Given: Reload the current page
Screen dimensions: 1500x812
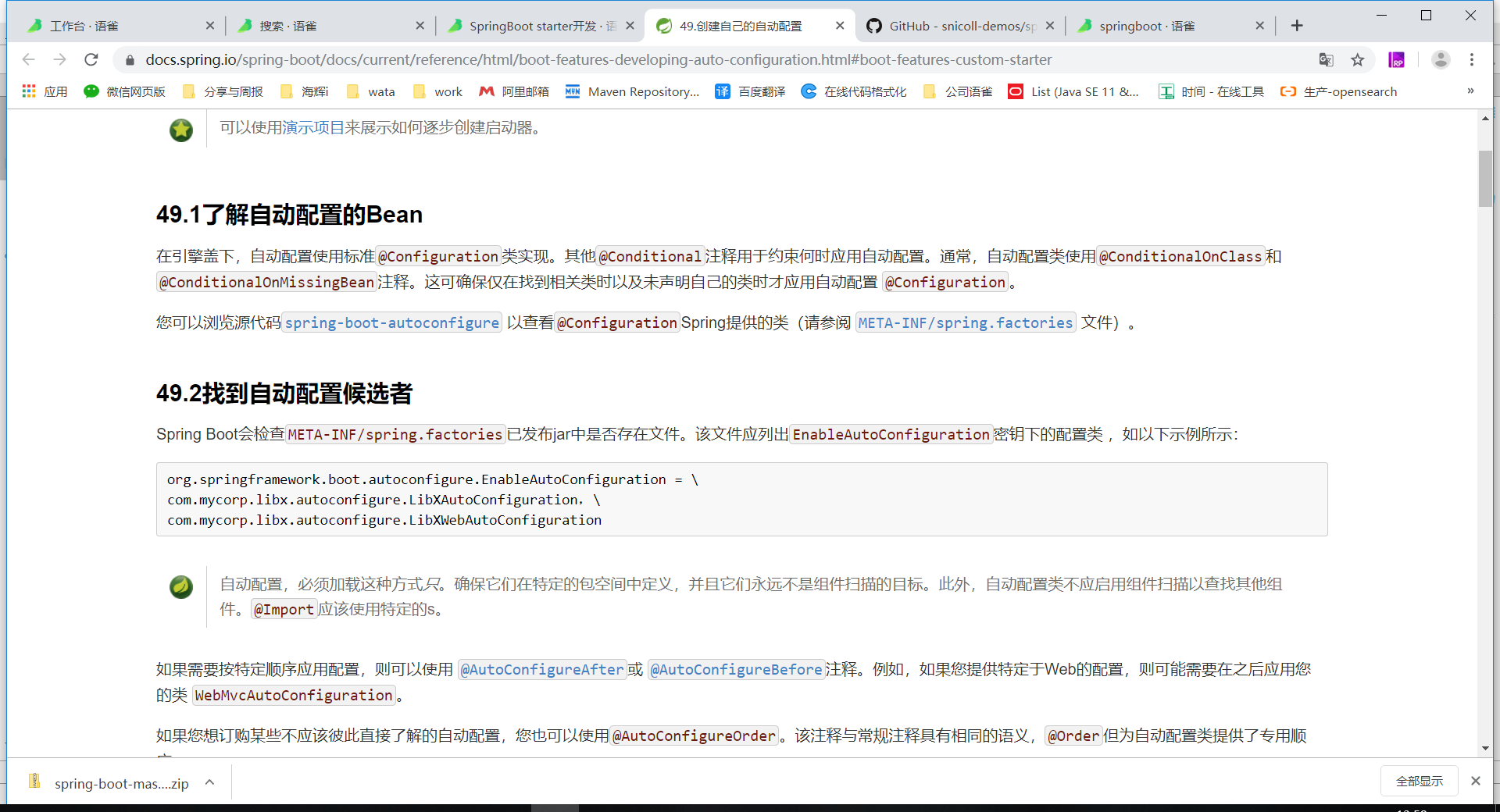Looking at the screenshot, I should [91, 59].
